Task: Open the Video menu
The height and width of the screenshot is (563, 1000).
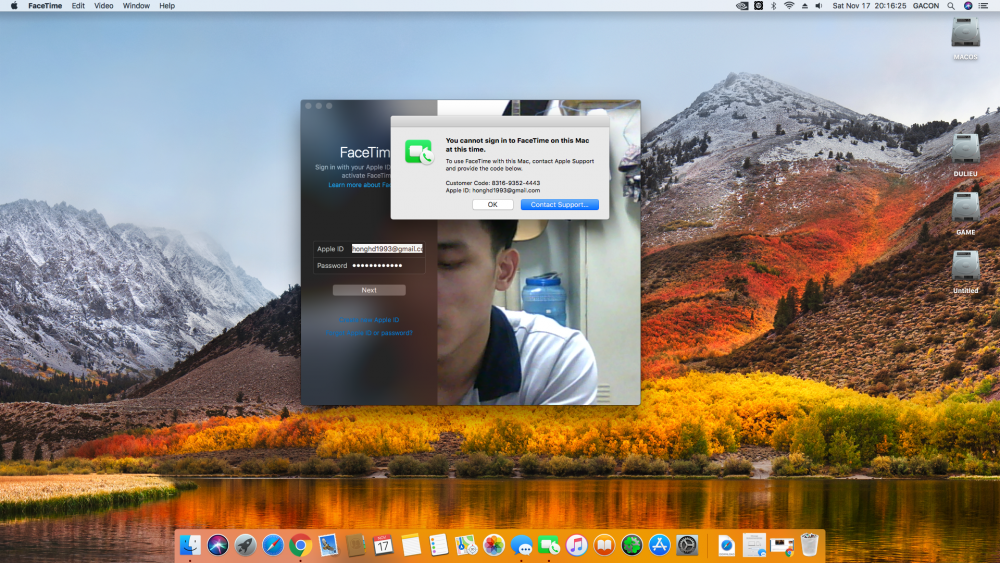Action: [103, 6]
